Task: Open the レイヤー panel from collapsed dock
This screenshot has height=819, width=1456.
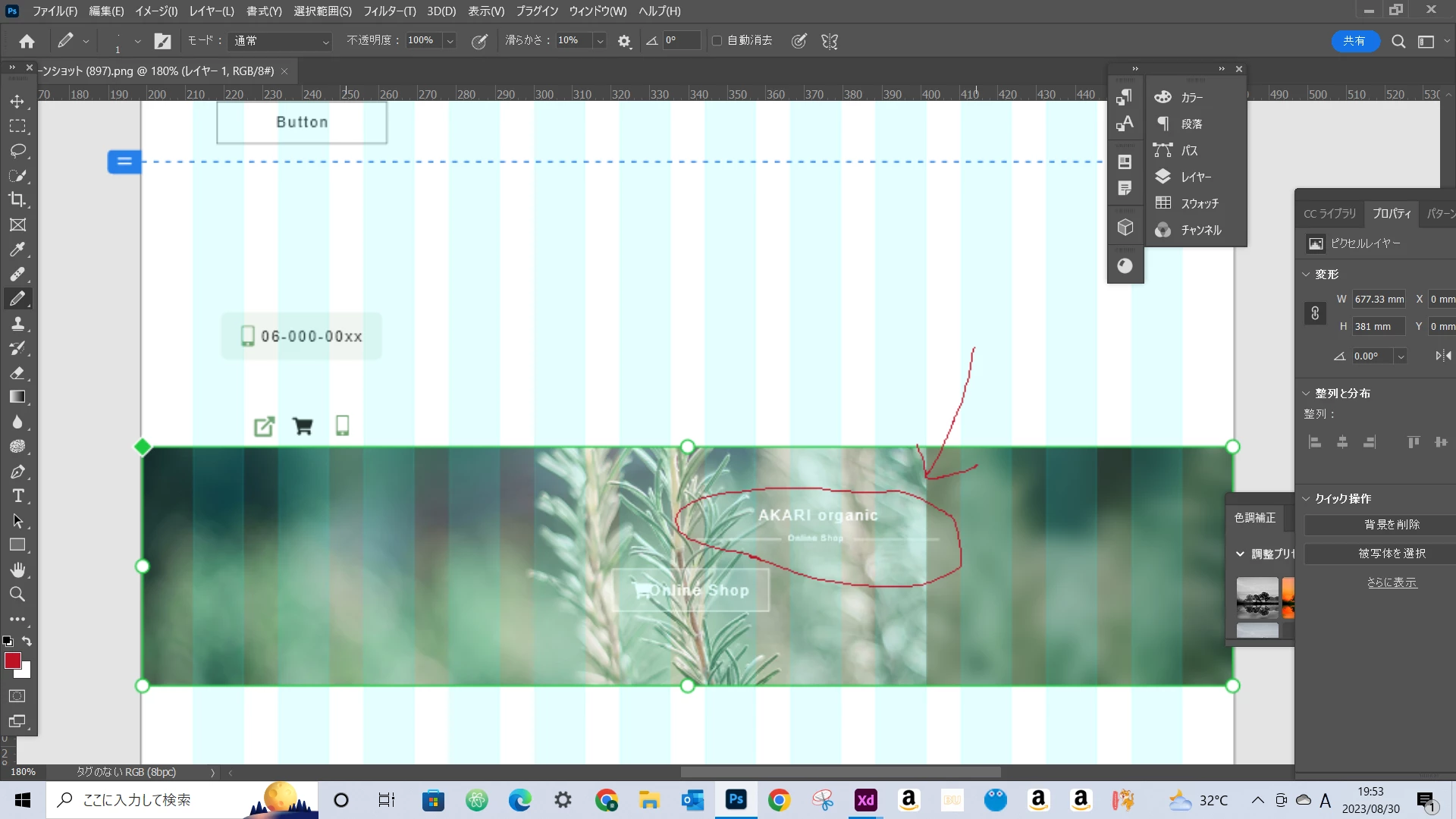Action: point(1195,177)
